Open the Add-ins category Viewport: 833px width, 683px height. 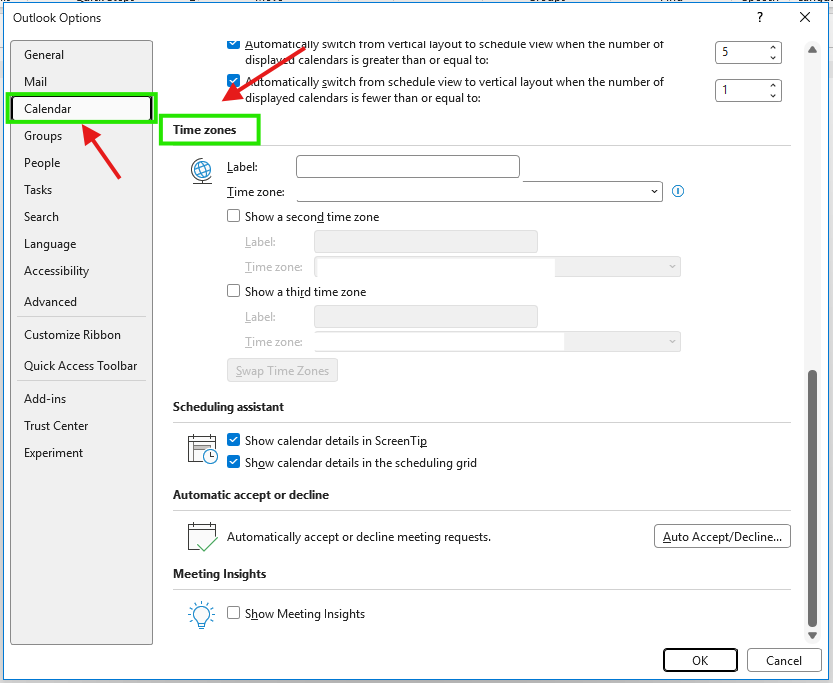click(81, 399)
